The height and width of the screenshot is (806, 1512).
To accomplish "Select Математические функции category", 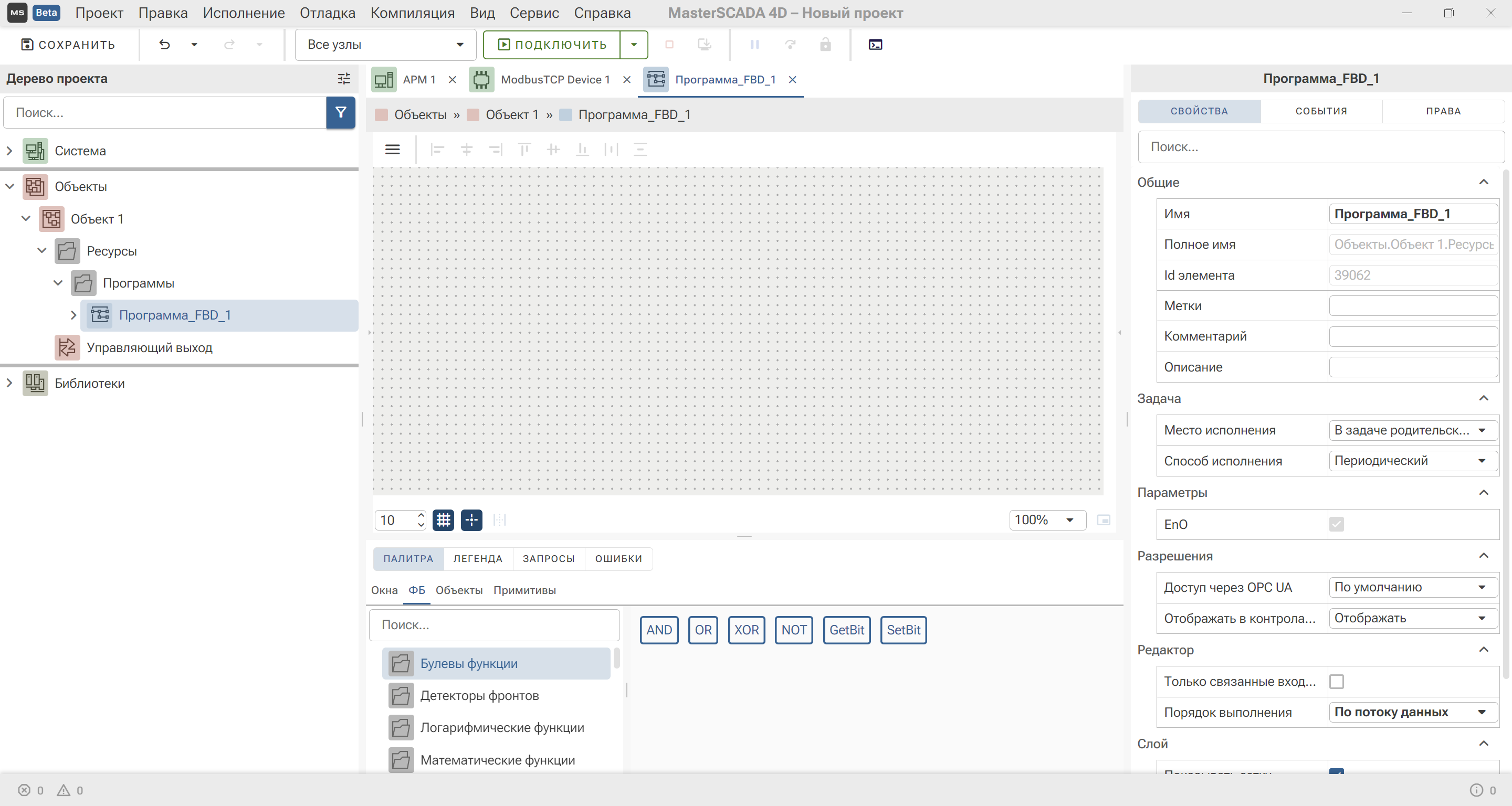I will (x=497, y=760).
